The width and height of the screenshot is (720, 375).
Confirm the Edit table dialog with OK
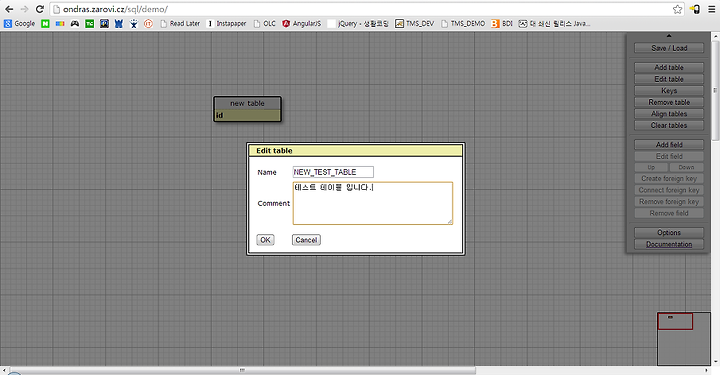click(265, 240)
